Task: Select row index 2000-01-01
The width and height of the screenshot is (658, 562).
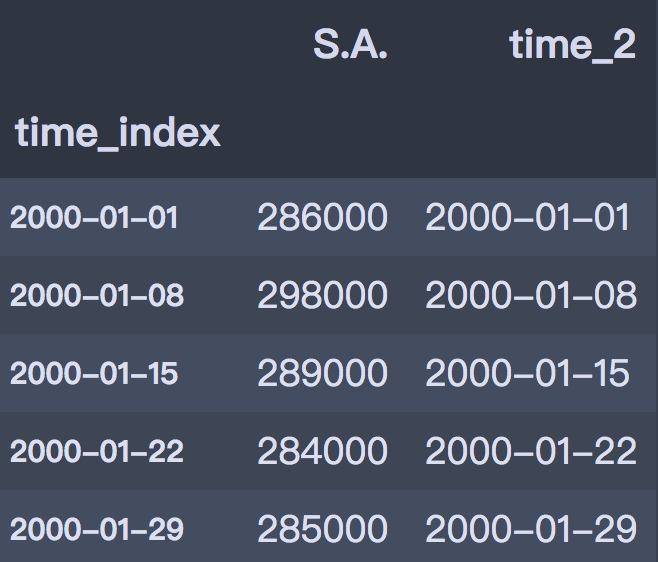Action: [x=95, y=218]
